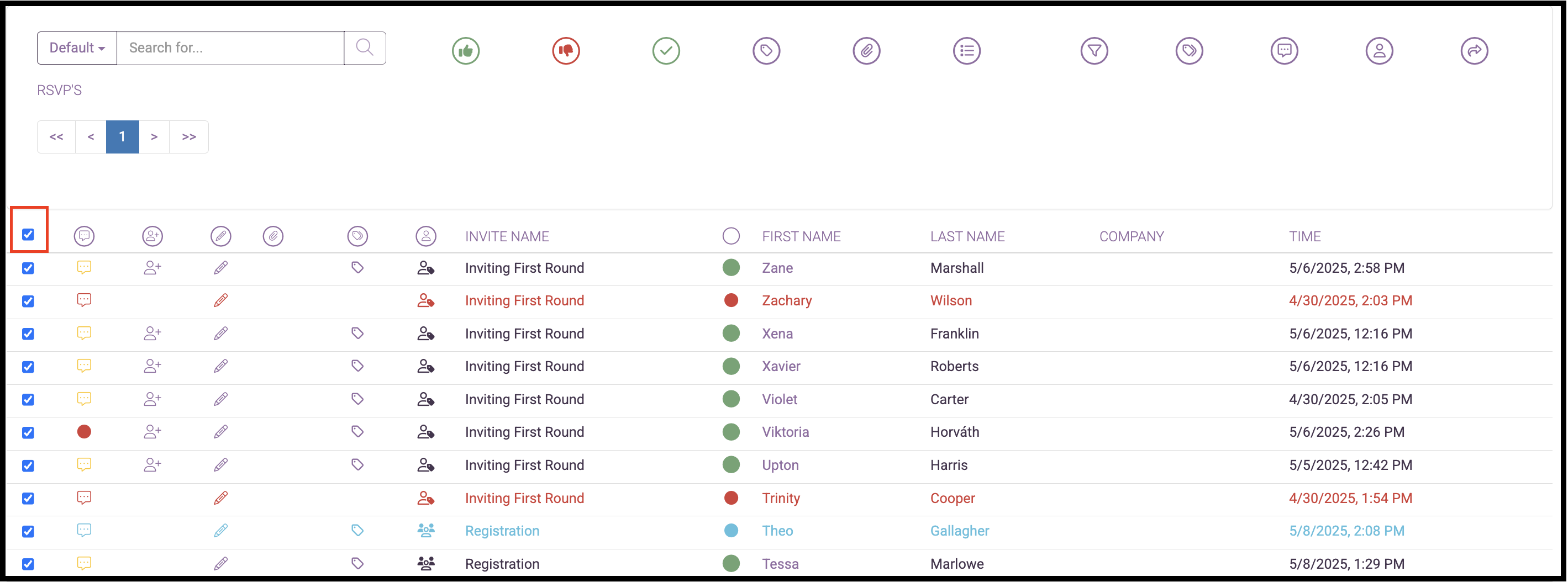The width and height of the screenshot is (1568, 582).
Task: Click the list toolbar icon
Action: click(x=967, y=50)
